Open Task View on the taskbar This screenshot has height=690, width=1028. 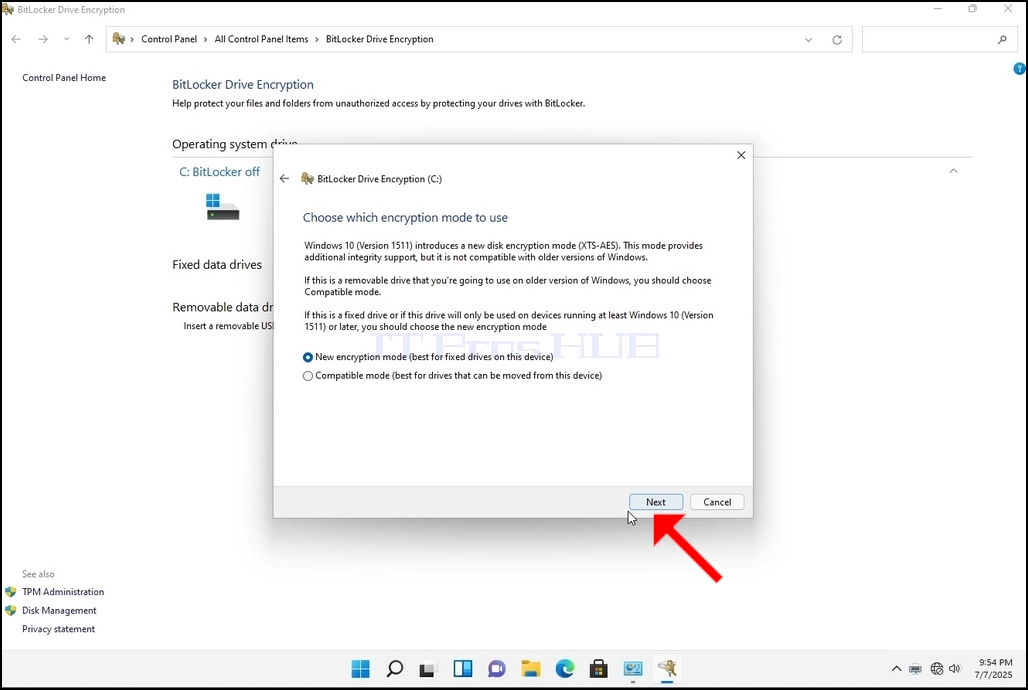click(x=427, y=668)
